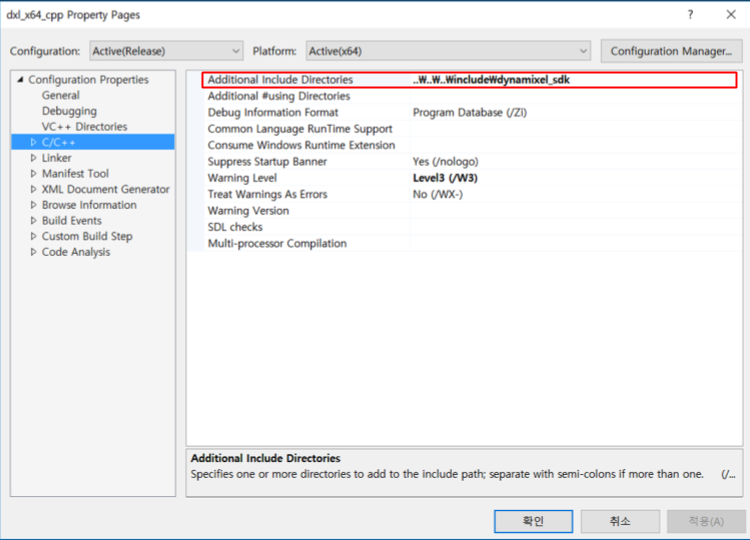Expand the Build Events node
750x540 pixels.
[33, 220]
